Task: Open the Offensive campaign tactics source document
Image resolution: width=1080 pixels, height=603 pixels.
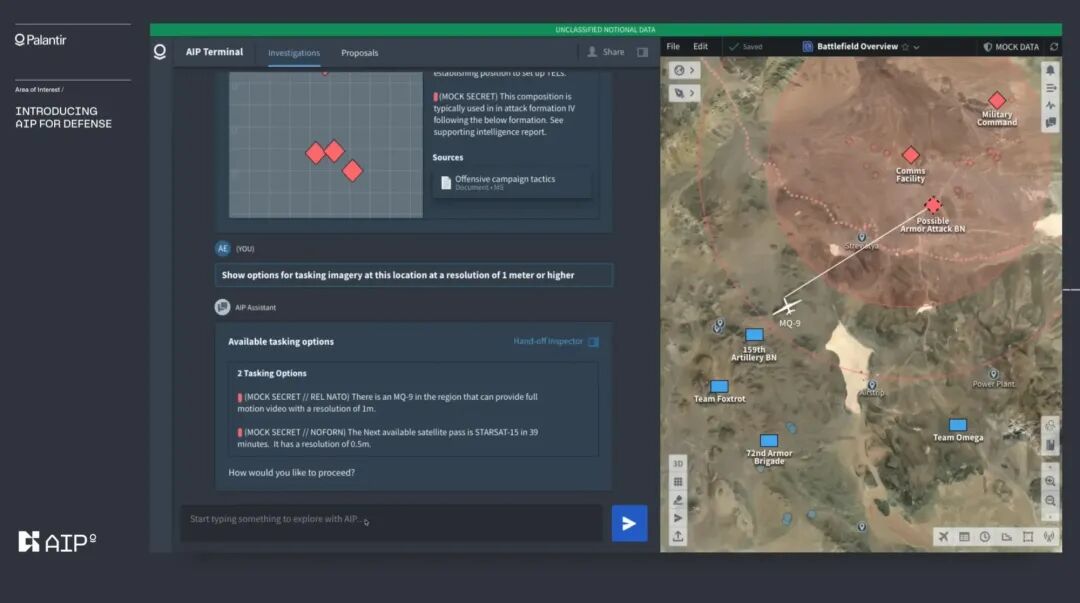Action: [x=511, y=183]
